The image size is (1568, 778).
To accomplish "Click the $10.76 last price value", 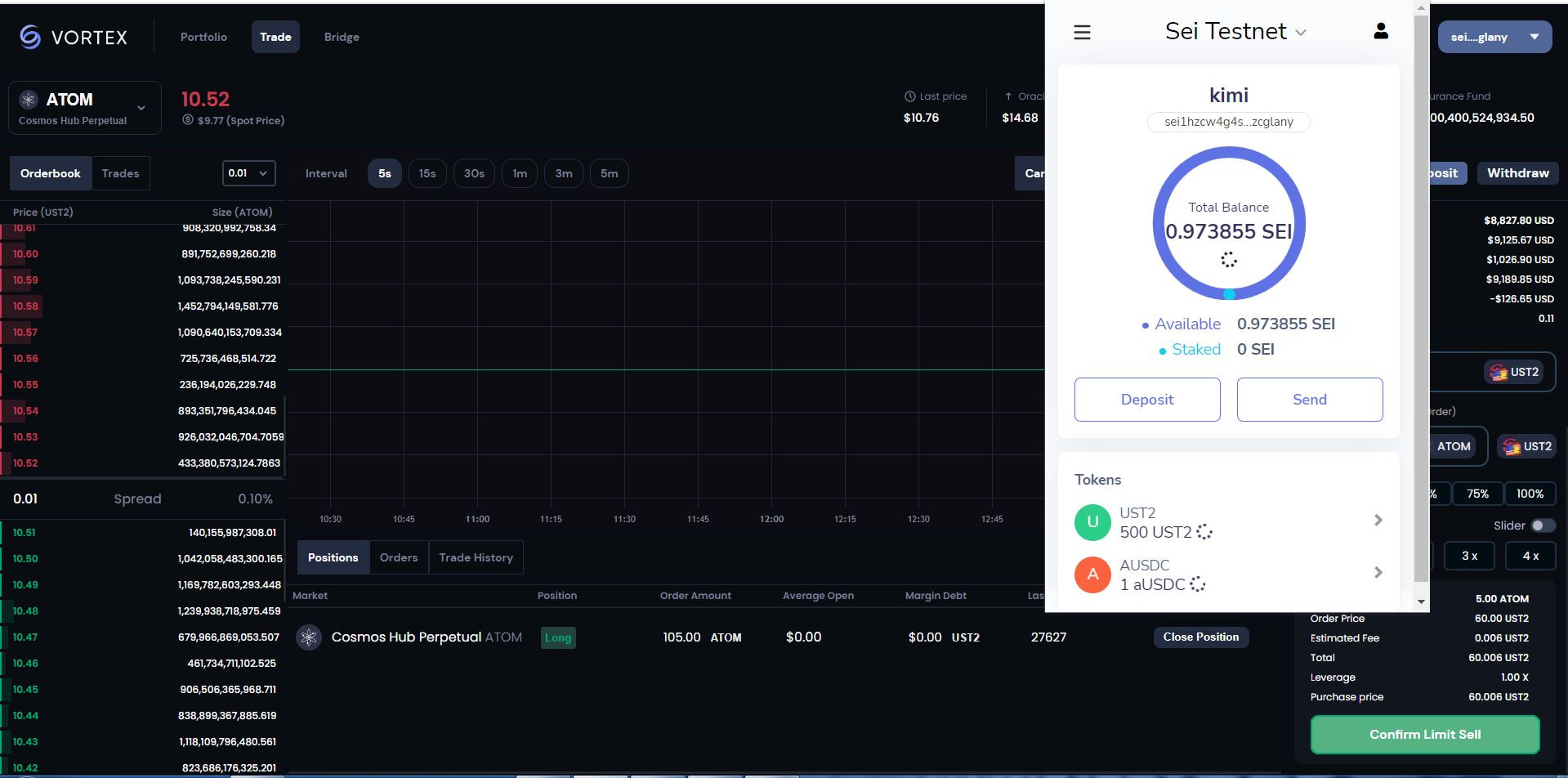I will 921,118.
